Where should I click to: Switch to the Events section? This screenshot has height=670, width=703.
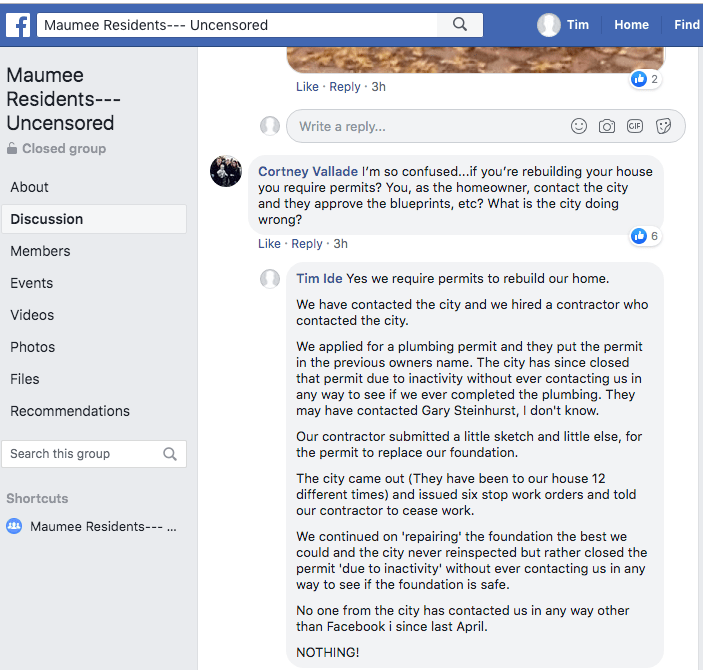tap(32, 283)
